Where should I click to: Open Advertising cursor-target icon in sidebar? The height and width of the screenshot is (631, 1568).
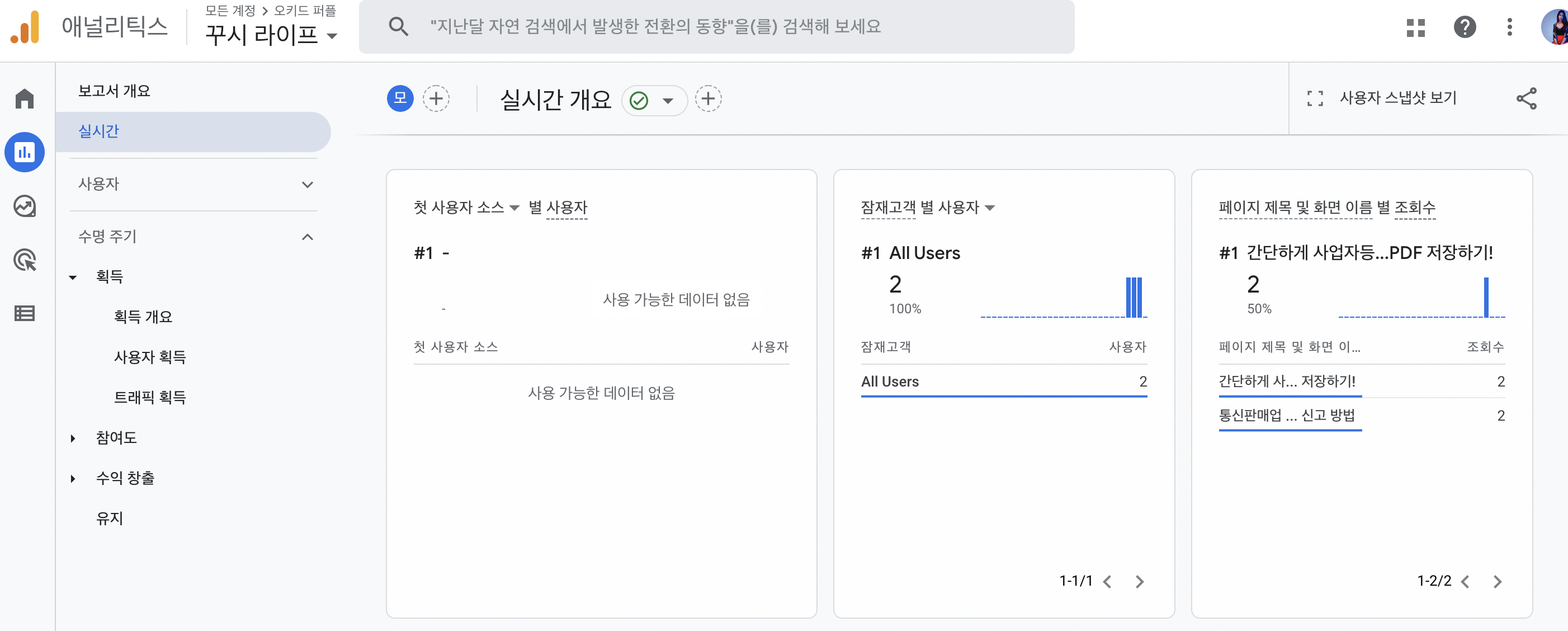tap(25, 260)
